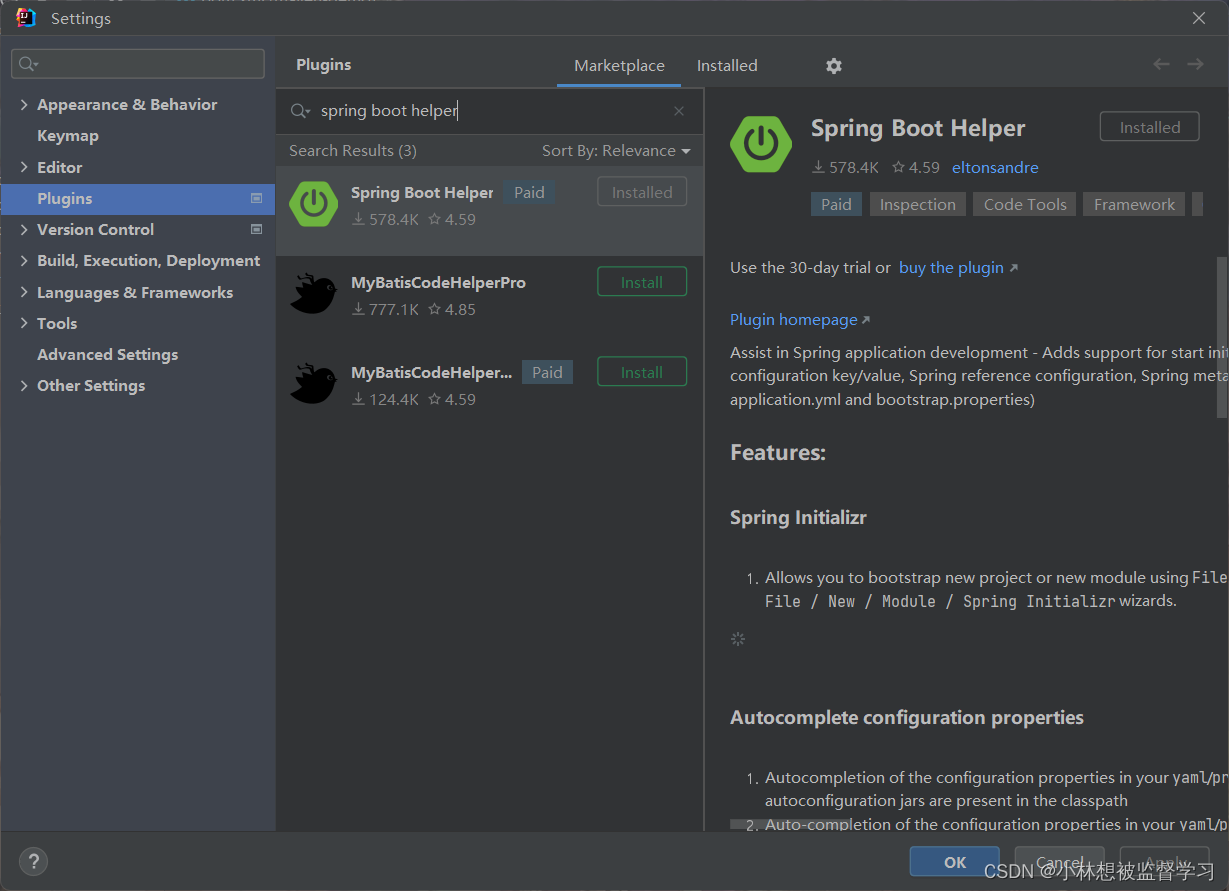Click the Paid badge on the truncated MyBatisCodeHelper row
Image resolution: width=1229 pixels, height=891 pixels.
pos(547,372)
